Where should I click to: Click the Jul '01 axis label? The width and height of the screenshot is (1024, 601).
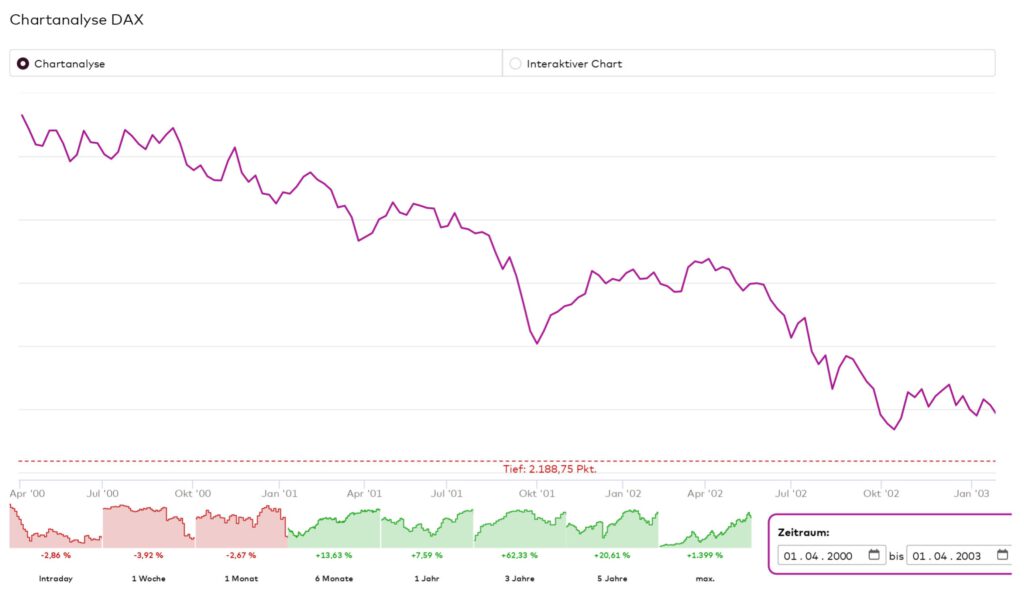tap(447, 493)
